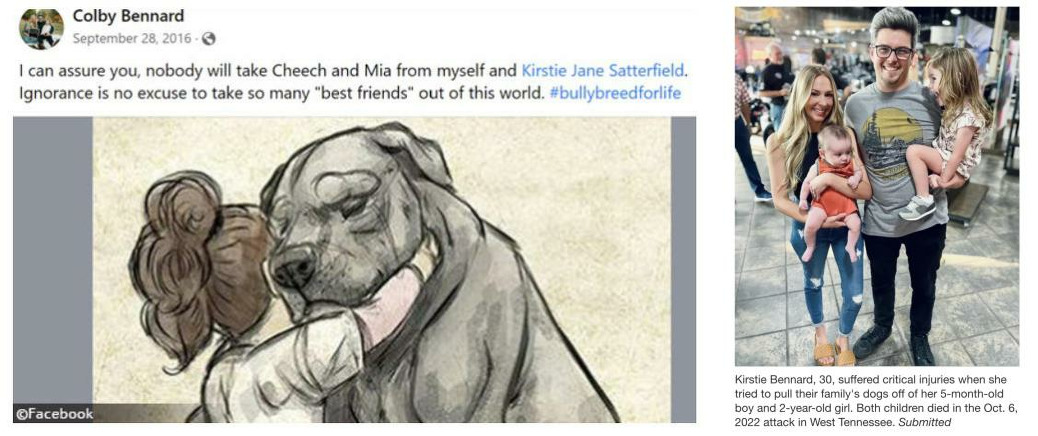Open the round profile picture avatar
Screen dimensions: 1038x436
pyautogui.click(x=42, y=28)
